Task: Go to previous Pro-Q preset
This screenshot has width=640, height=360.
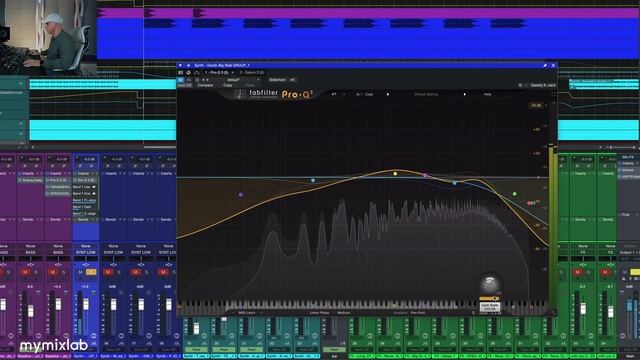Action: [387, 94]
